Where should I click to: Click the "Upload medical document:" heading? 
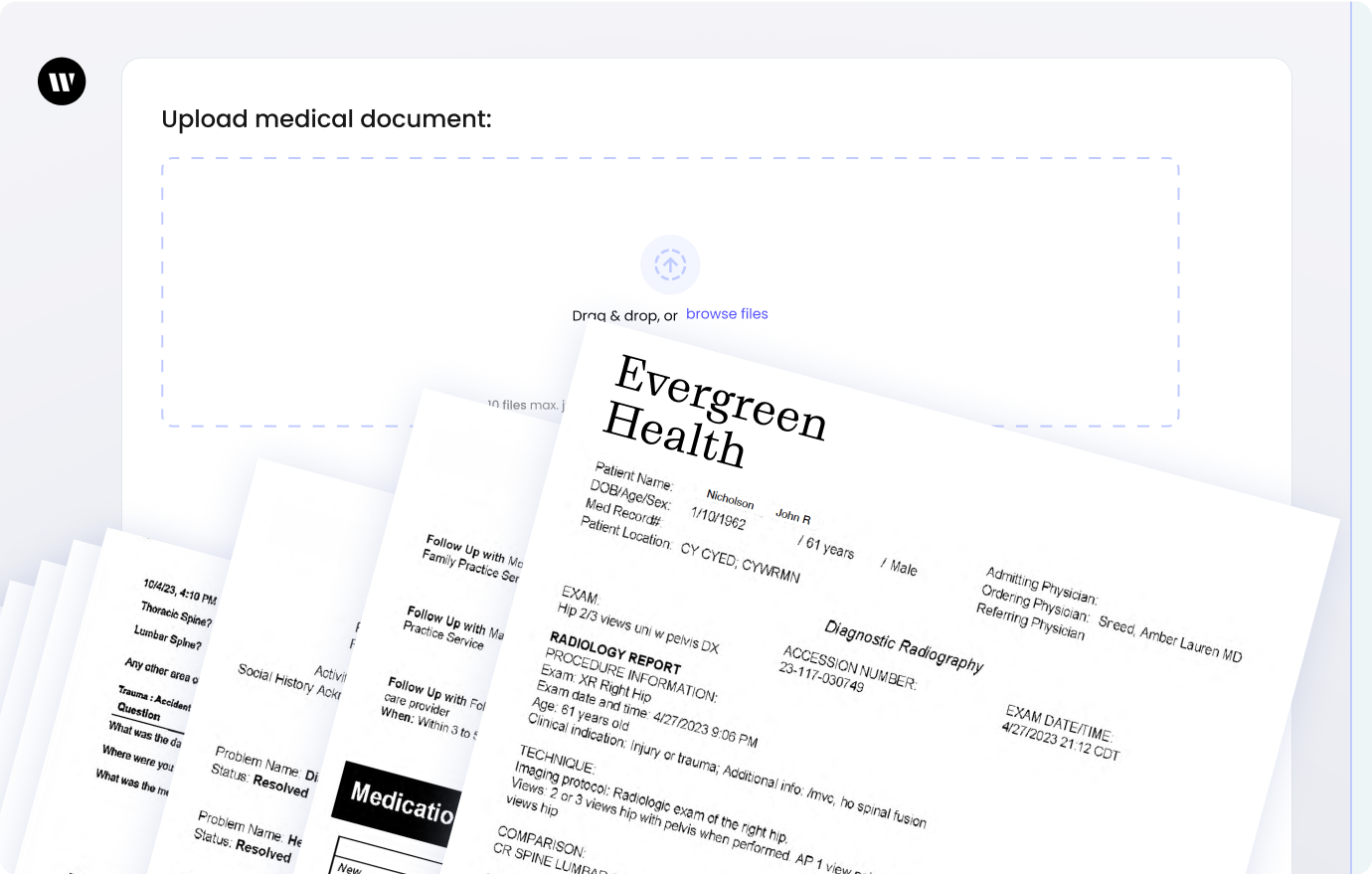pyautogui.click(x=326, y=119)
